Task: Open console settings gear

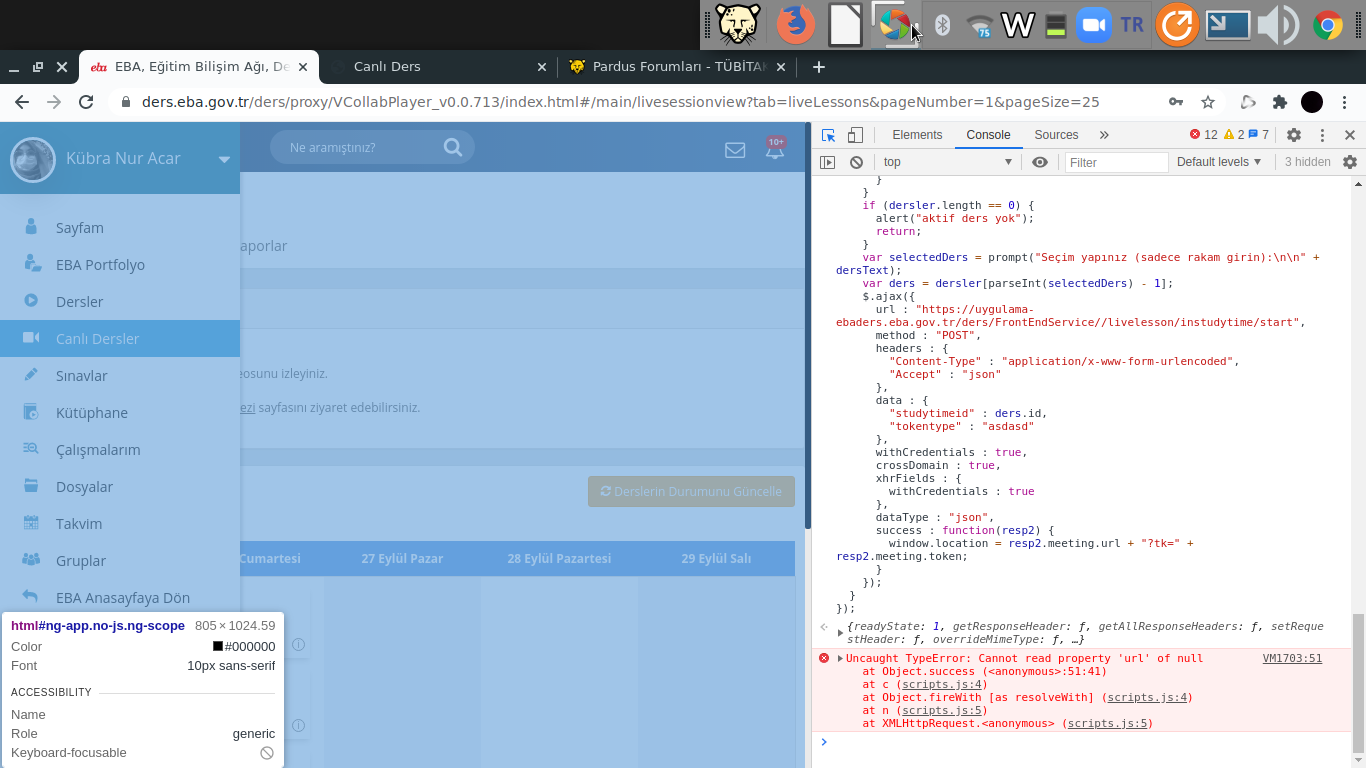Action: (x=1350, y=162)
